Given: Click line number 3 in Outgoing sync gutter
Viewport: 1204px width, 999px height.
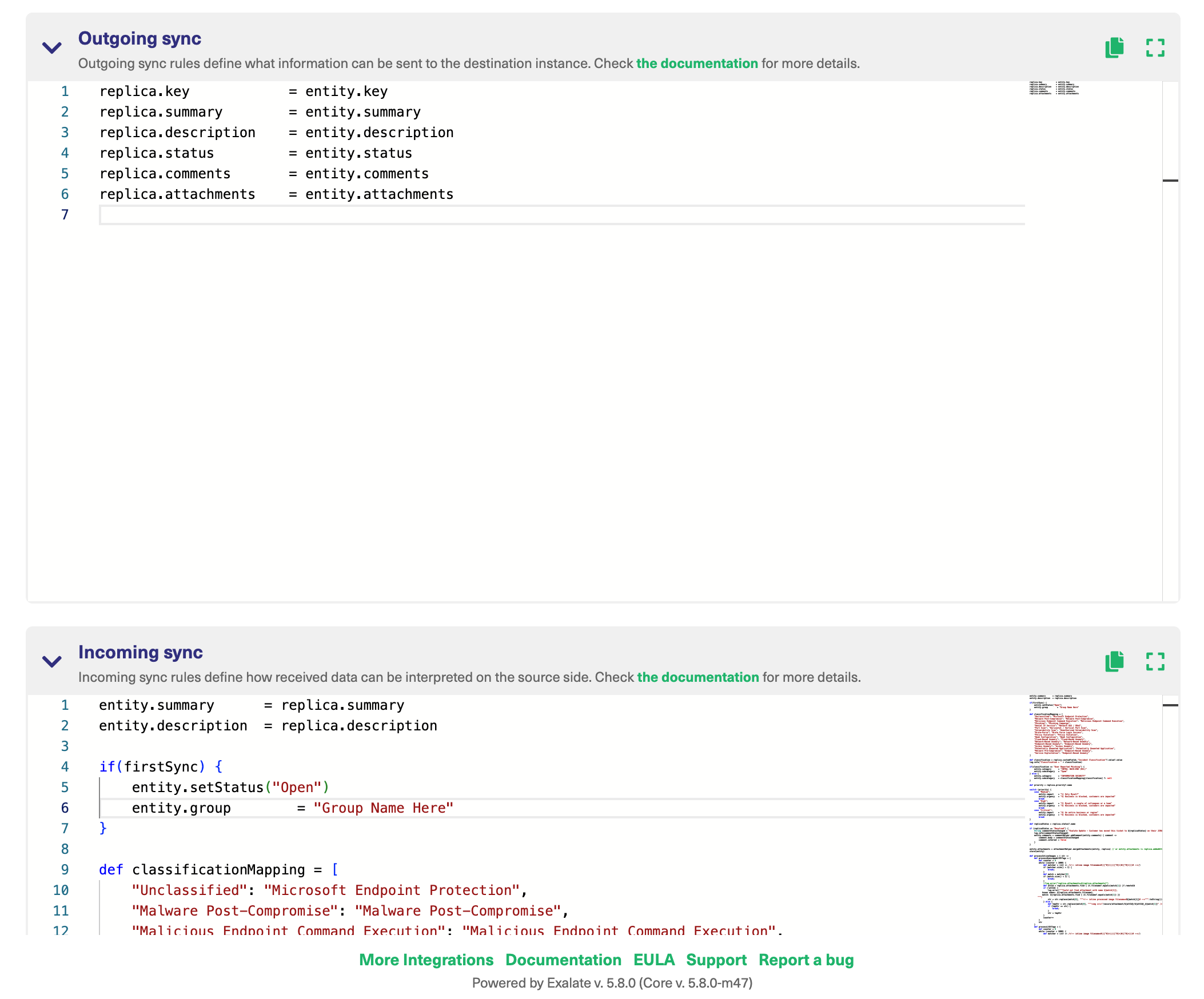Looking at the screenshot, I should 65,133.
